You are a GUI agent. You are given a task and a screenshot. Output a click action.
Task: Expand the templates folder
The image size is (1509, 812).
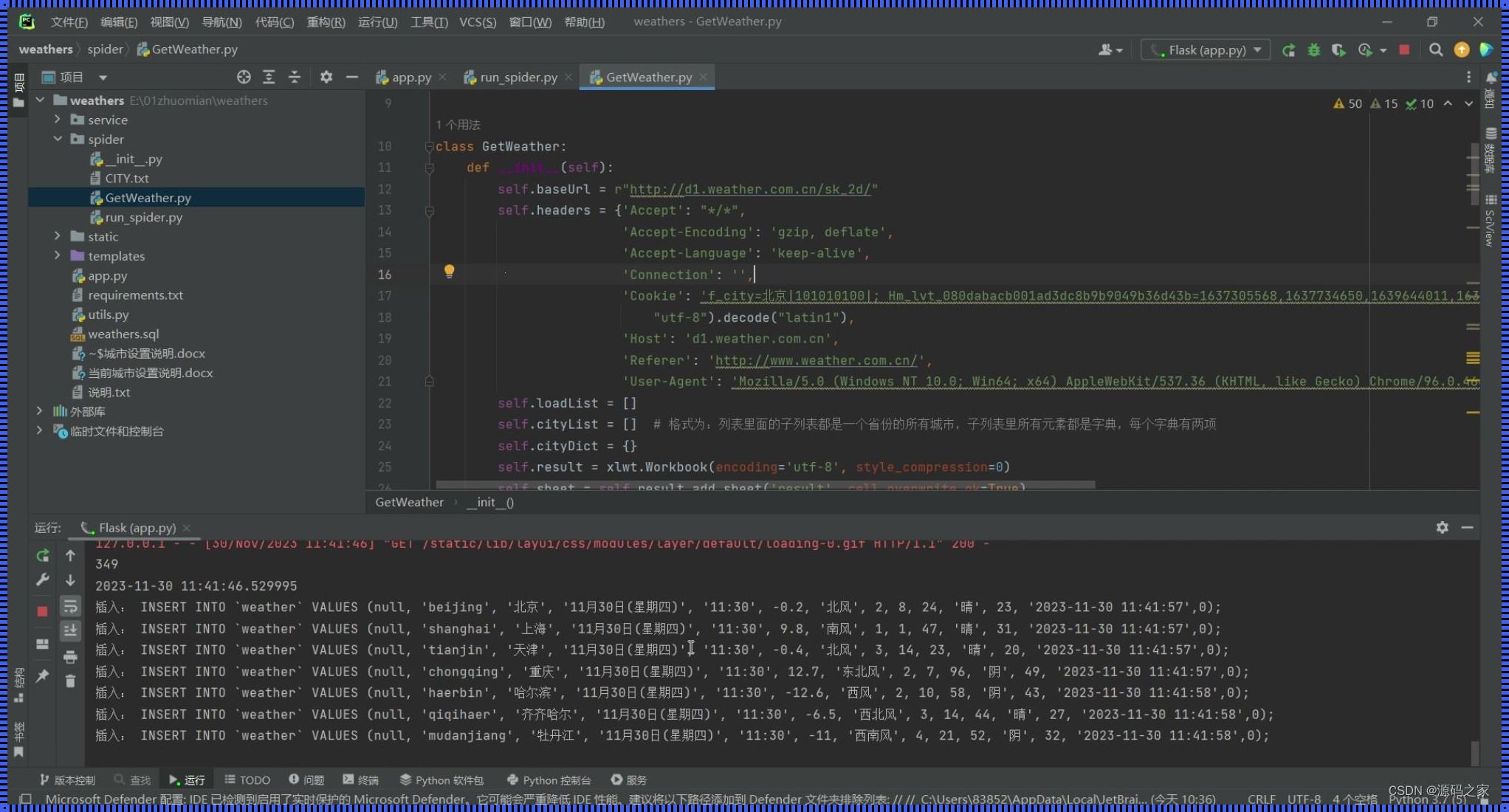coord(58,256)
